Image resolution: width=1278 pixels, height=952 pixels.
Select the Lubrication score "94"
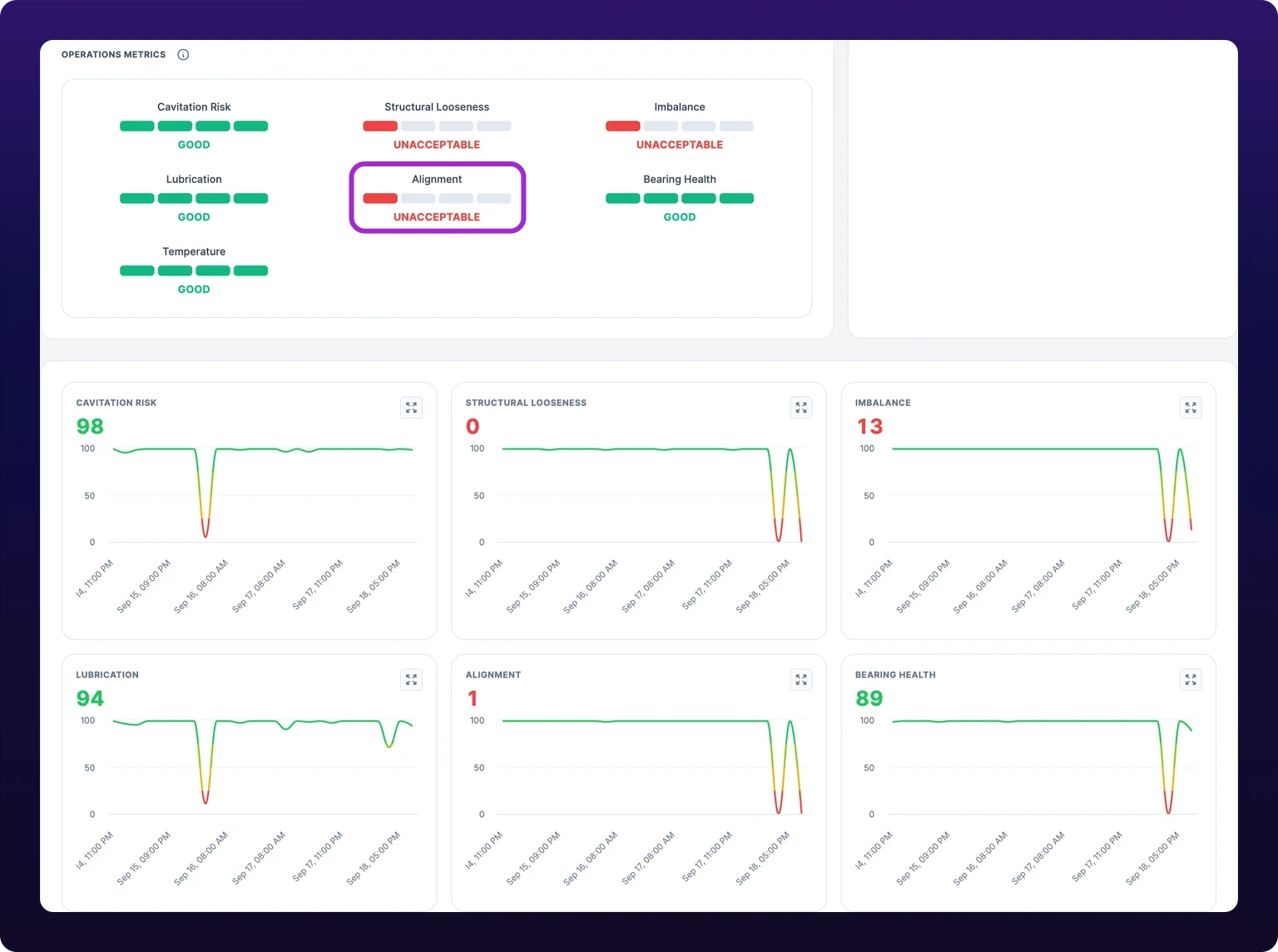point(90,699)
